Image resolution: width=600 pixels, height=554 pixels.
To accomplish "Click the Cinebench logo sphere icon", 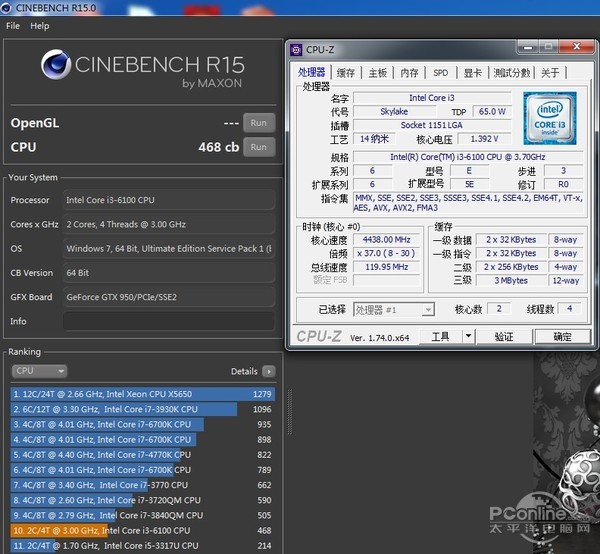I will [x=56, y=64].
